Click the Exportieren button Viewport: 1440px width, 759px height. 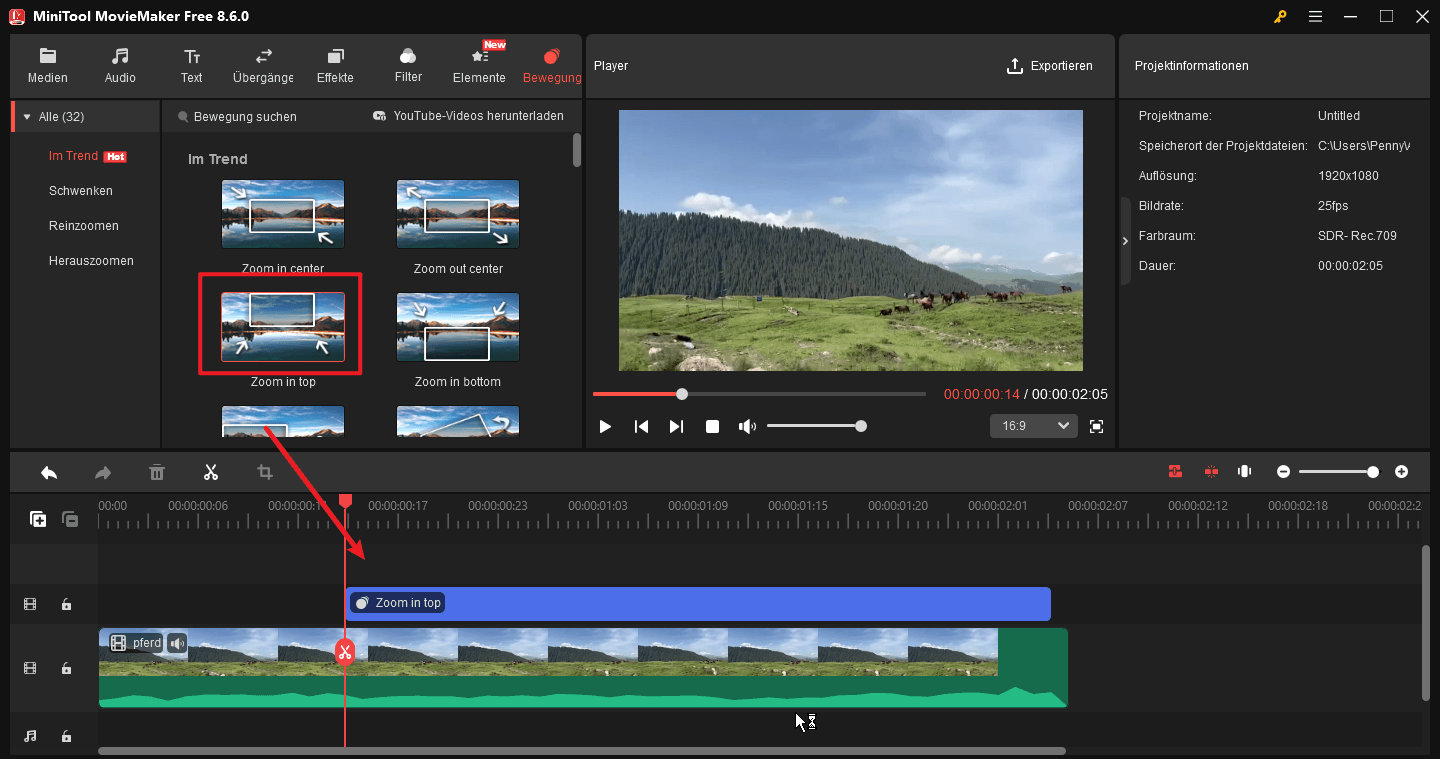(x=1050, y=65)
